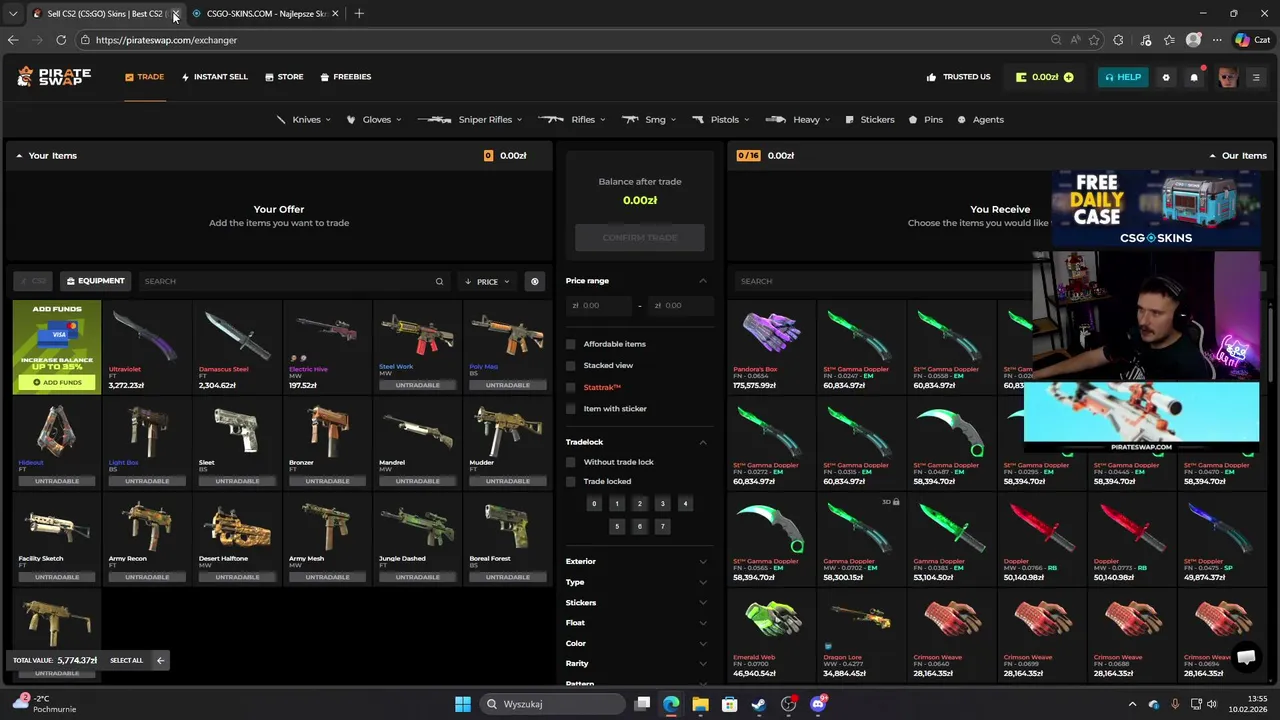Expand the Type filter section
This screenshot has height=720, width=1280.
coord(639,582)
